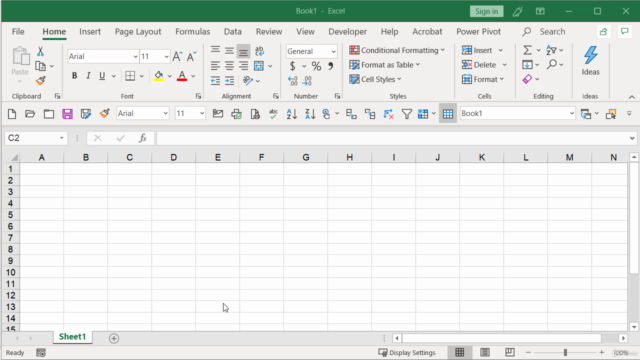
Task: Click in the formula bar input field
Action: point(392,138)
